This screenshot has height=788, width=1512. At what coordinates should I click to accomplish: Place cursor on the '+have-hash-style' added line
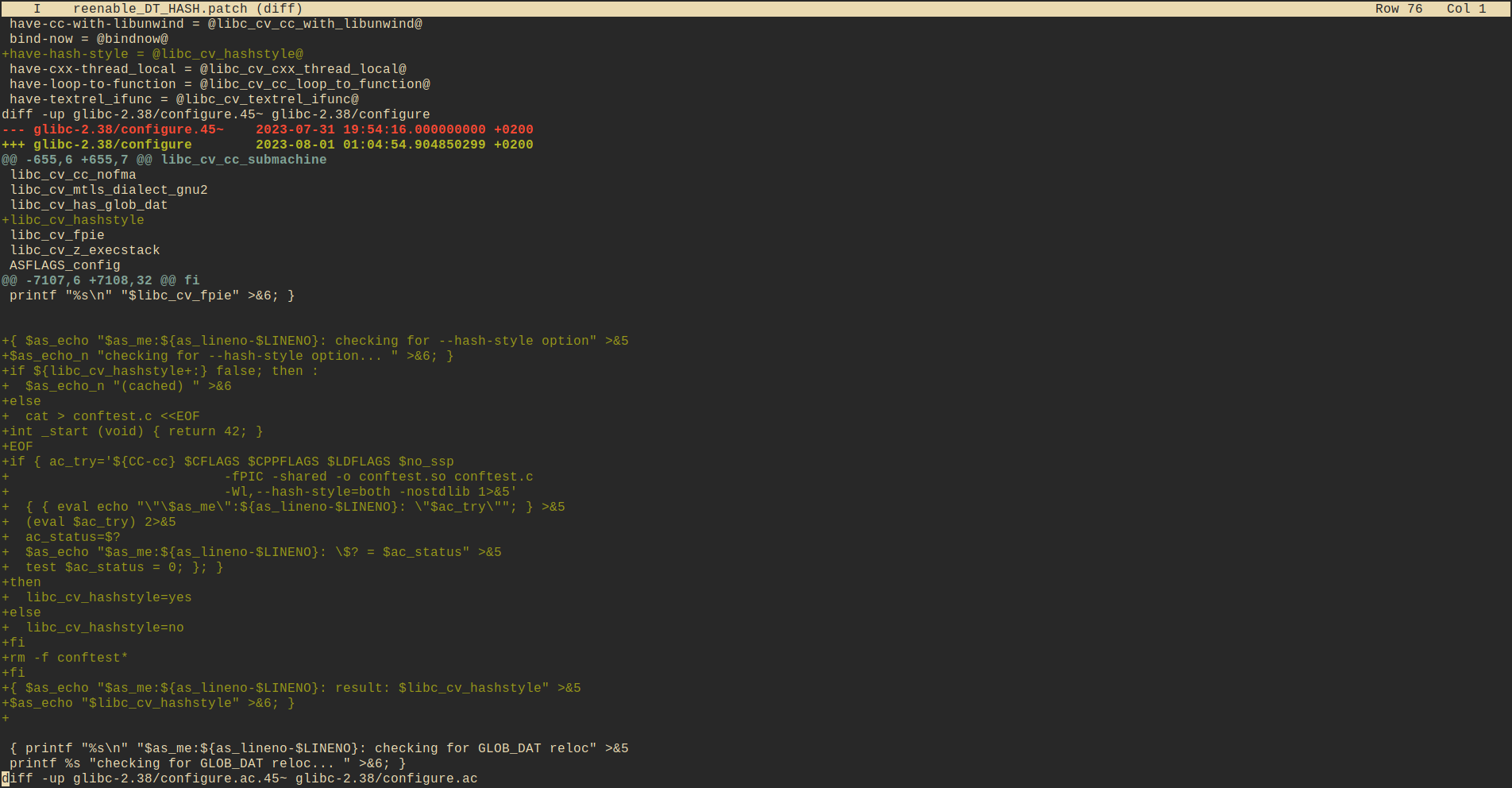(152, 54)
